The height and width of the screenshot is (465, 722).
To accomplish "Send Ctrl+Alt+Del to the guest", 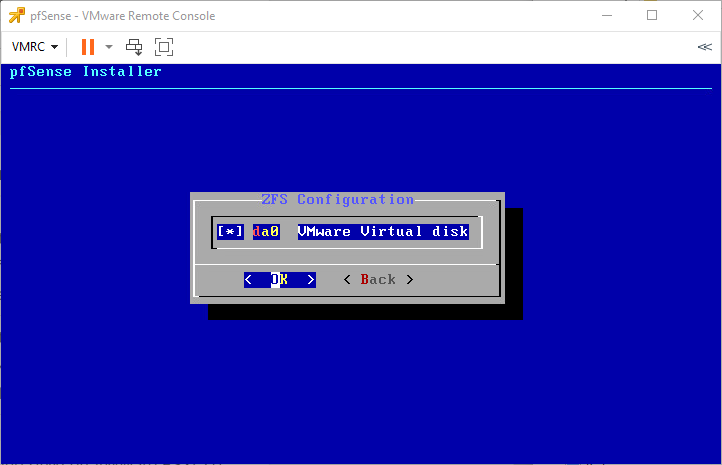I will (x=134, y=47).
